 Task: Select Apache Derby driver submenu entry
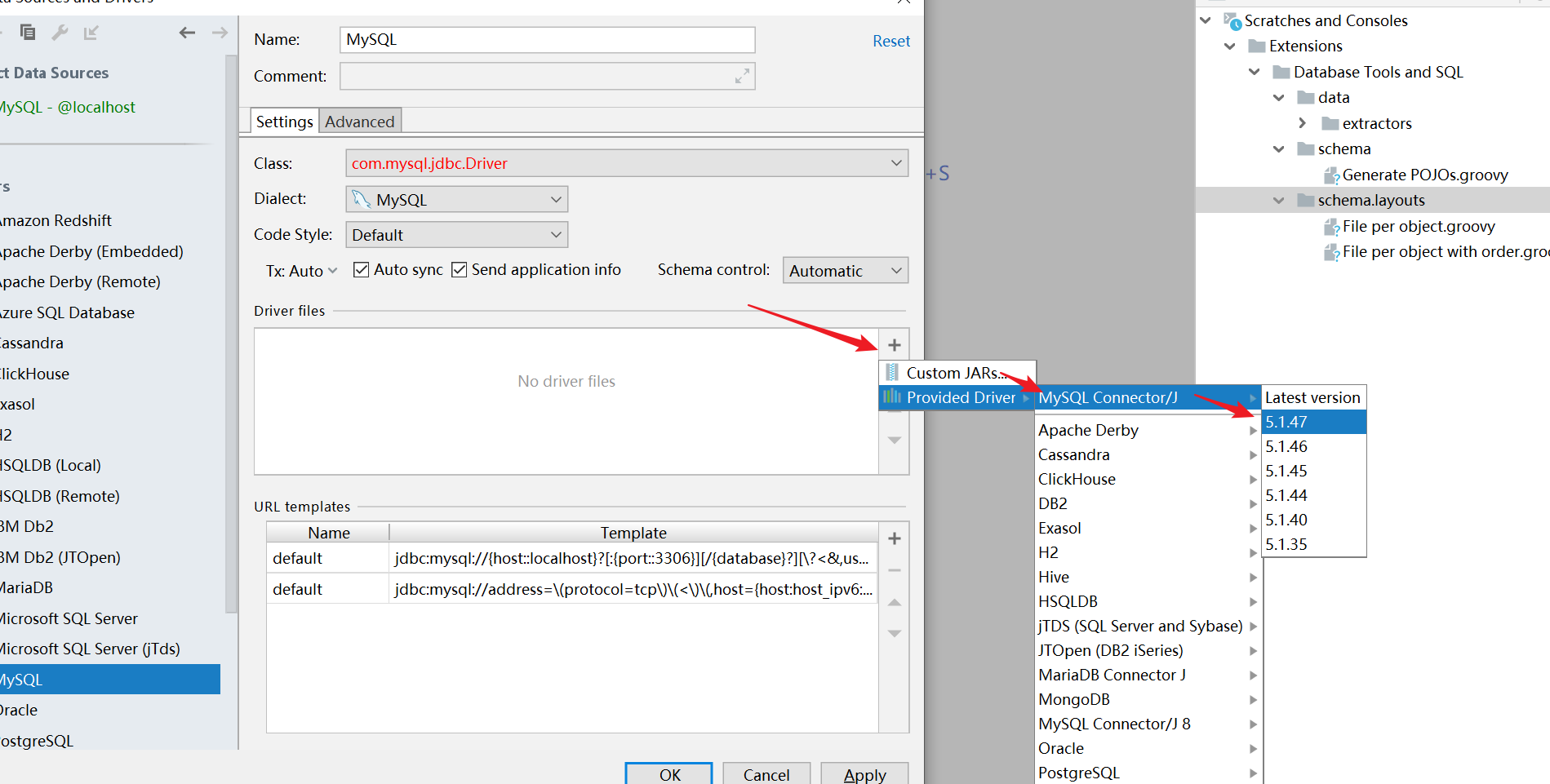pos(1148,430)
